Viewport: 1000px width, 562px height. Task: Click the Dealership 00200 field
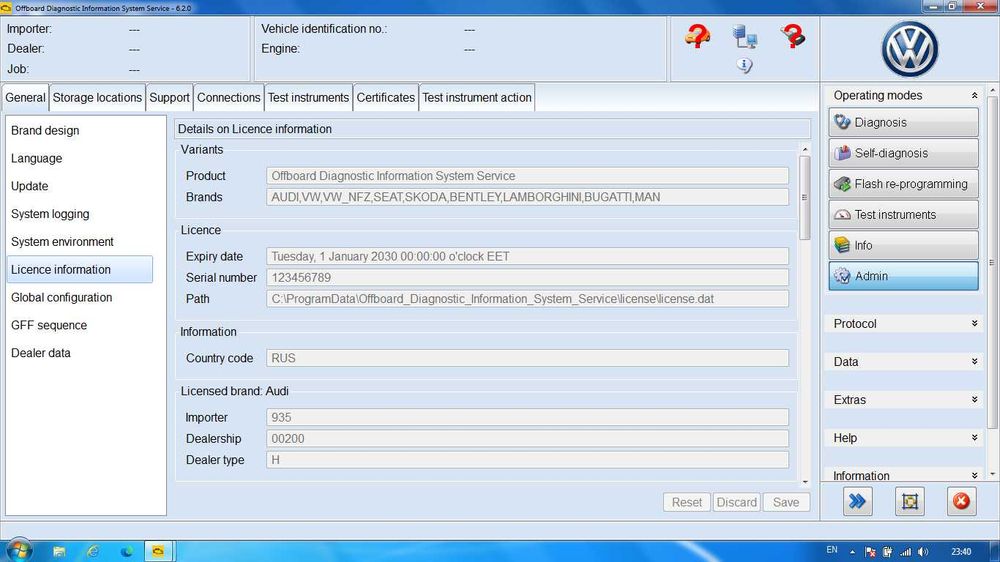527,439
